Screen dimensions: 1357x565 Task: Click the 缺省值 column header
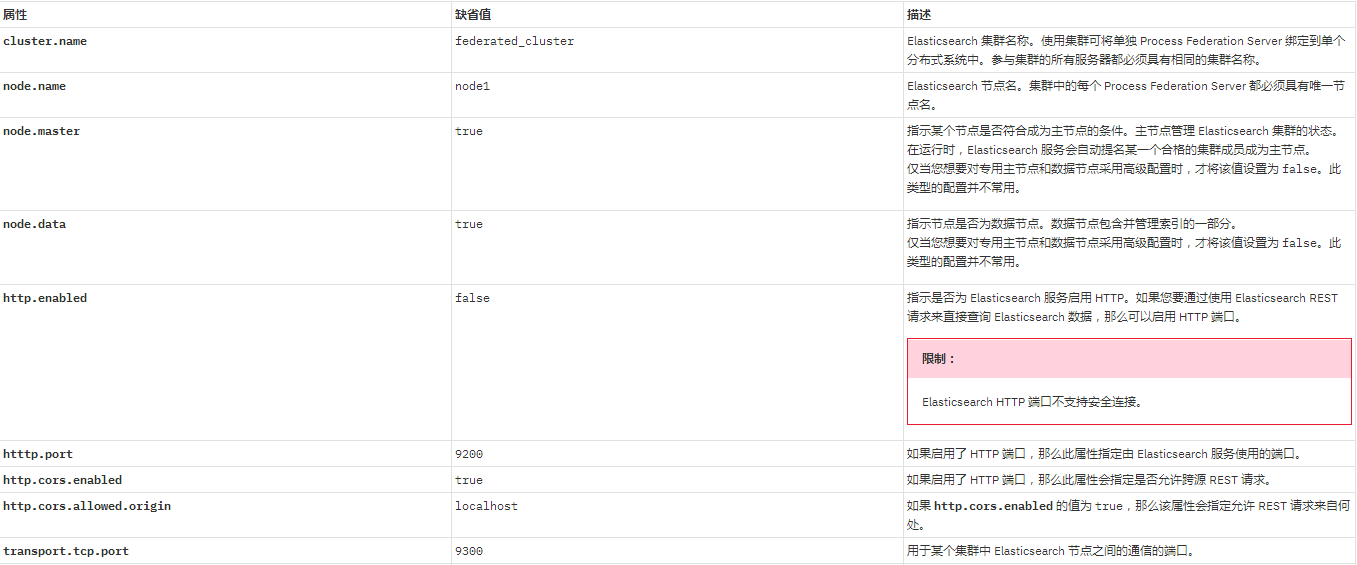click(472, 15)
